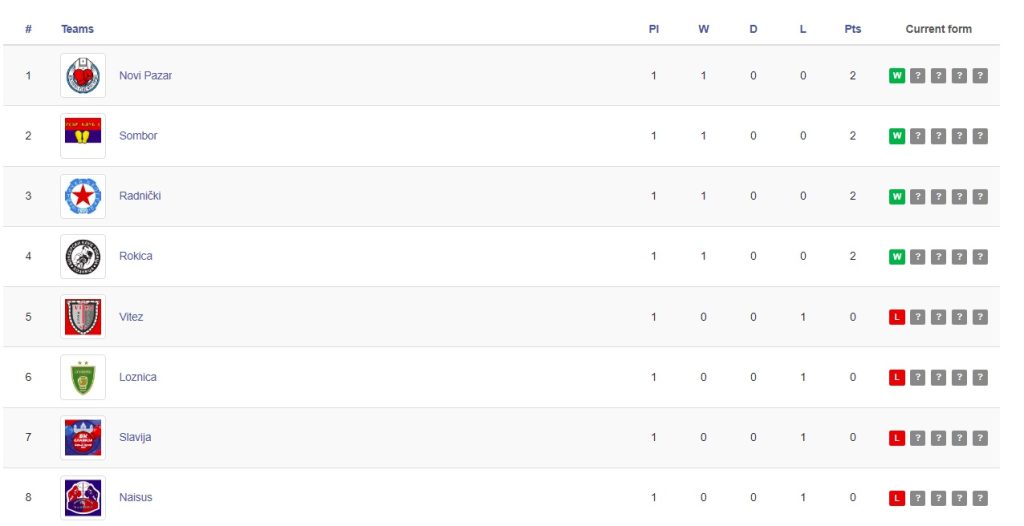
Task: Click the Teams column header
Action: 77,29
